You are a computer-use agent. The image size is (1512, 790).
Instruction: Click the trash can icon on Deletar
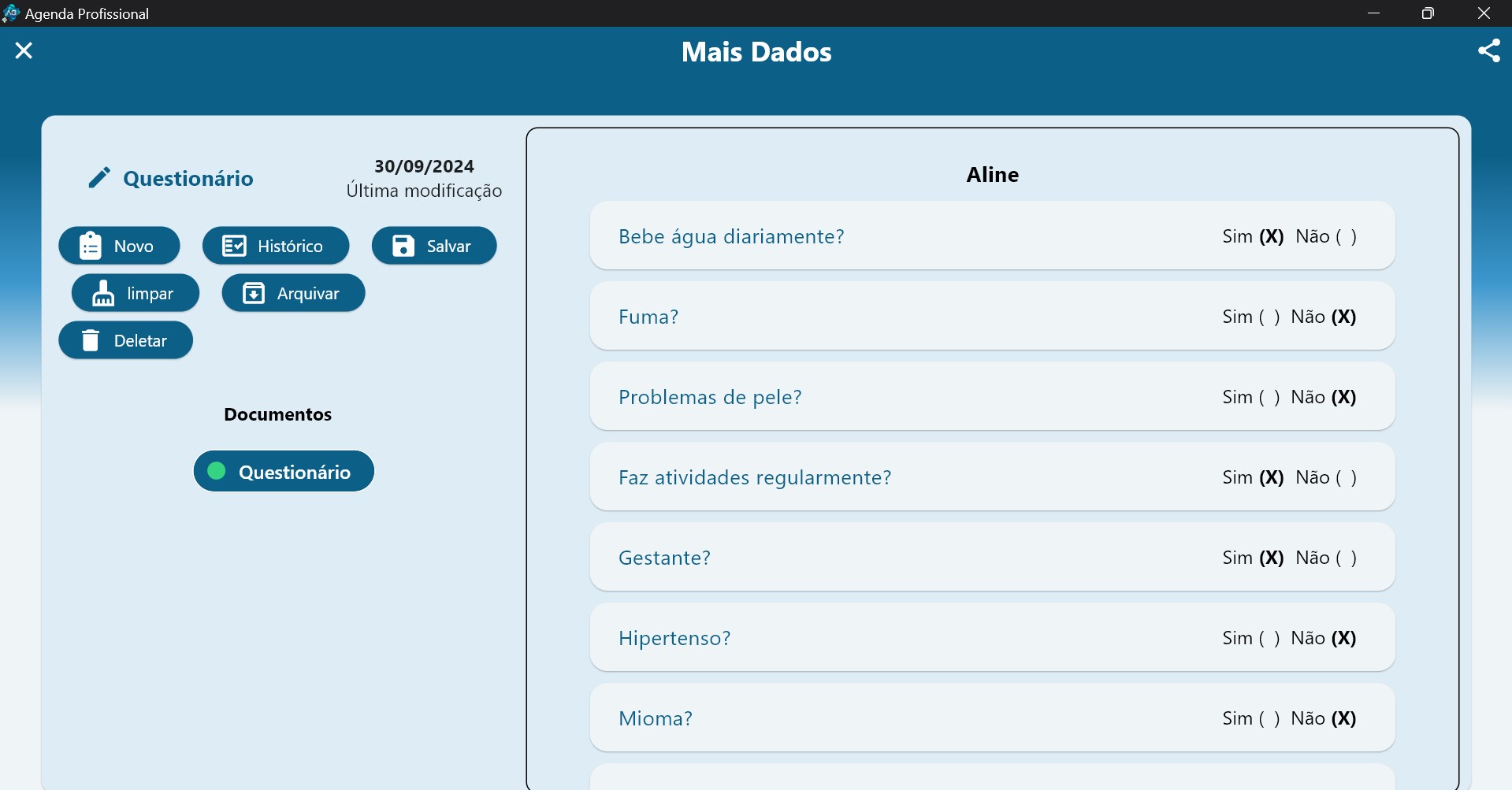coord(91,340)
